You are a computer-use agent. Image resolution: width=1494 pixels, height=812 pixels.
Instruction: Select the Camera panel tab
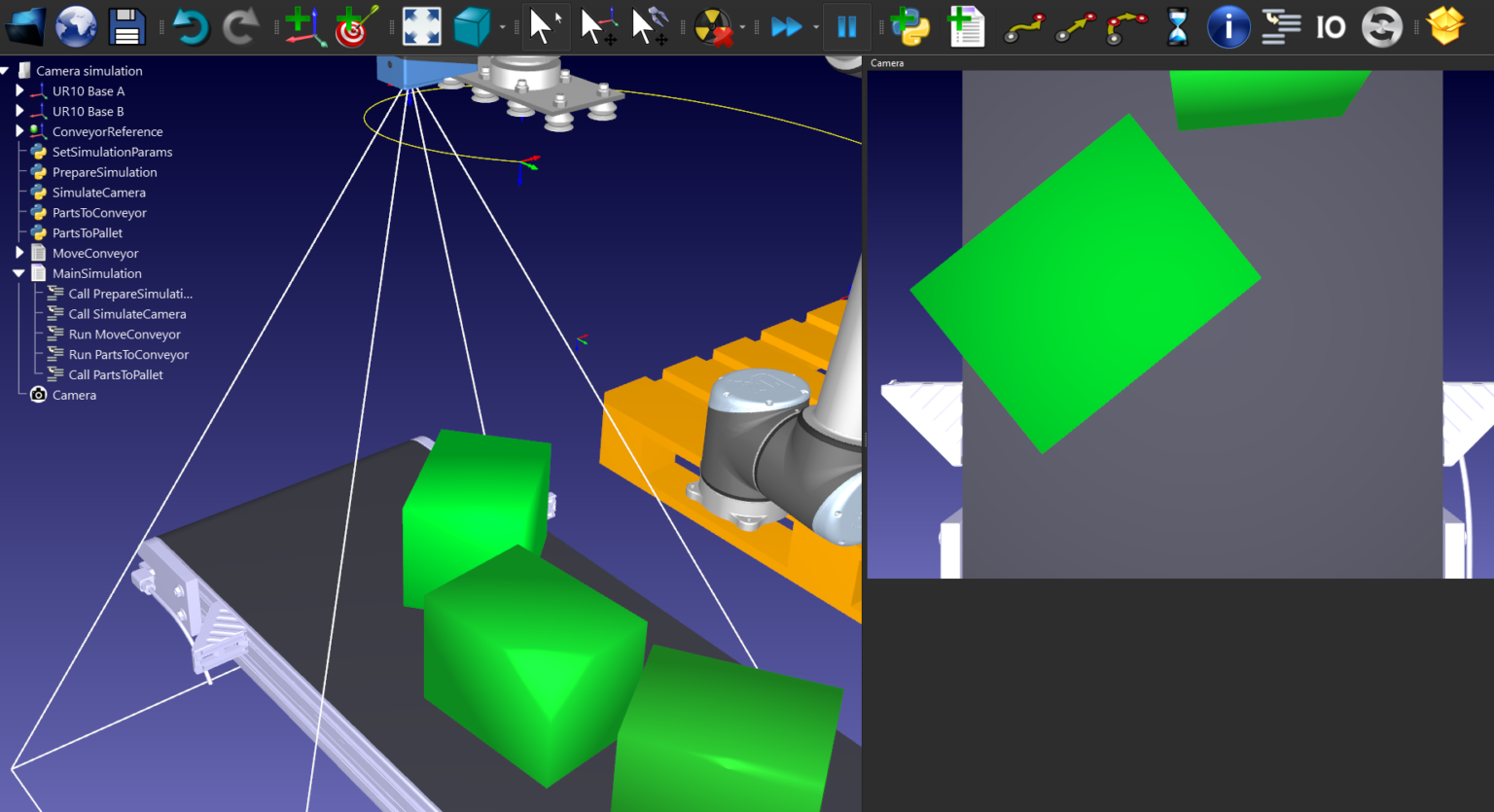coord(887,62)
